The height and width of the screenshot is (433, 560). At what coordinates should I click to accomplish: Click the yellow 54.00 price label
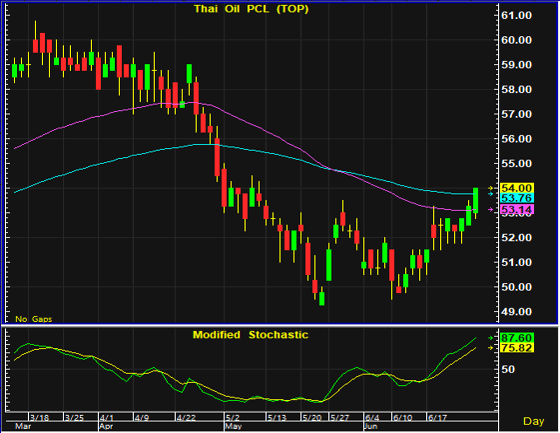pyautogui.click(x=516, y=188)
